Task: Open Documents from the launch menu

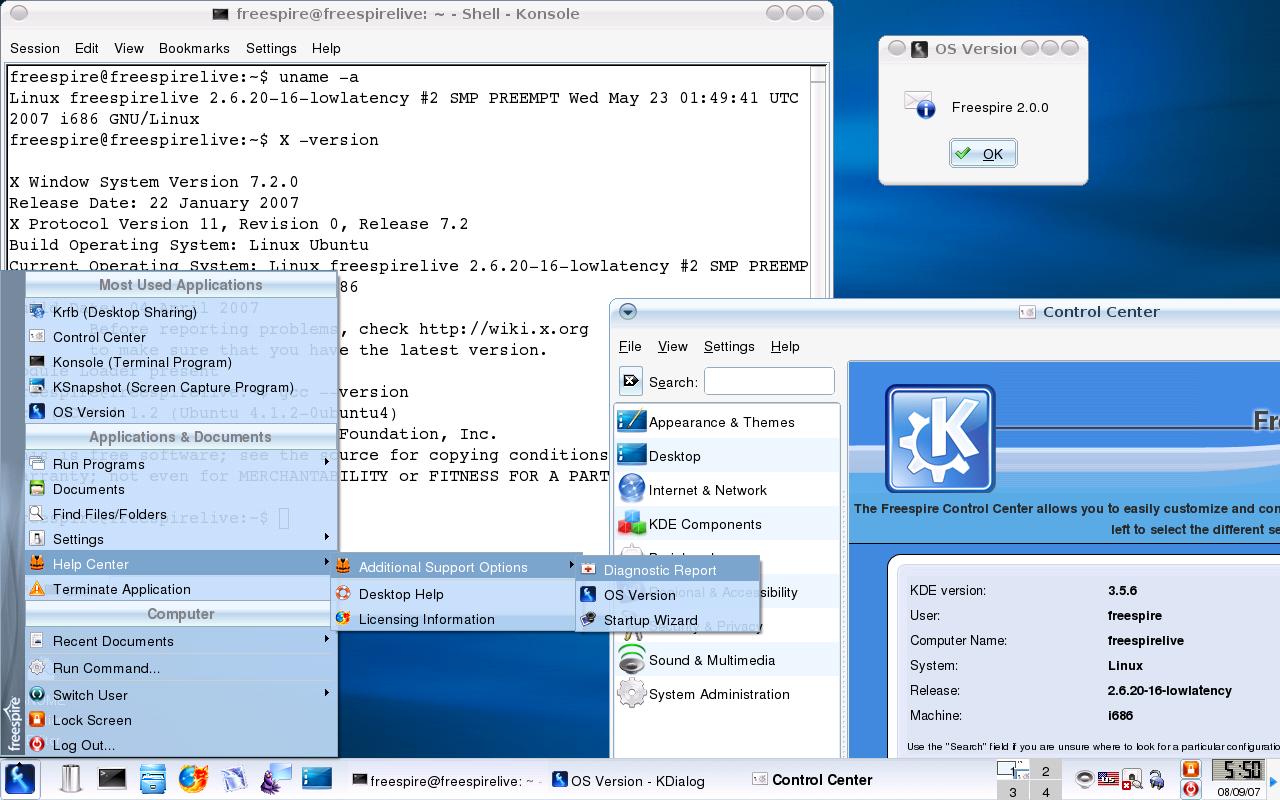Action: coord(181,489)
